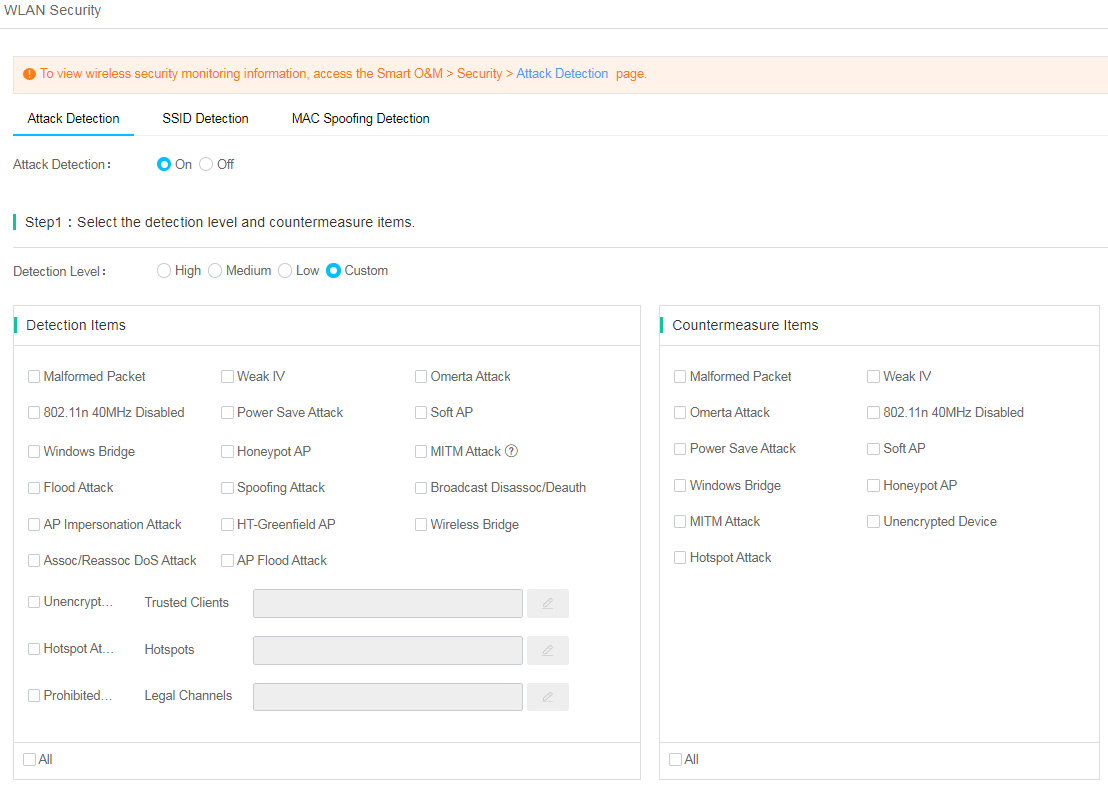Screen dimensions: 1108x787
Task: Enable Weak IV in Detection Items
Action: pos(228,377)
